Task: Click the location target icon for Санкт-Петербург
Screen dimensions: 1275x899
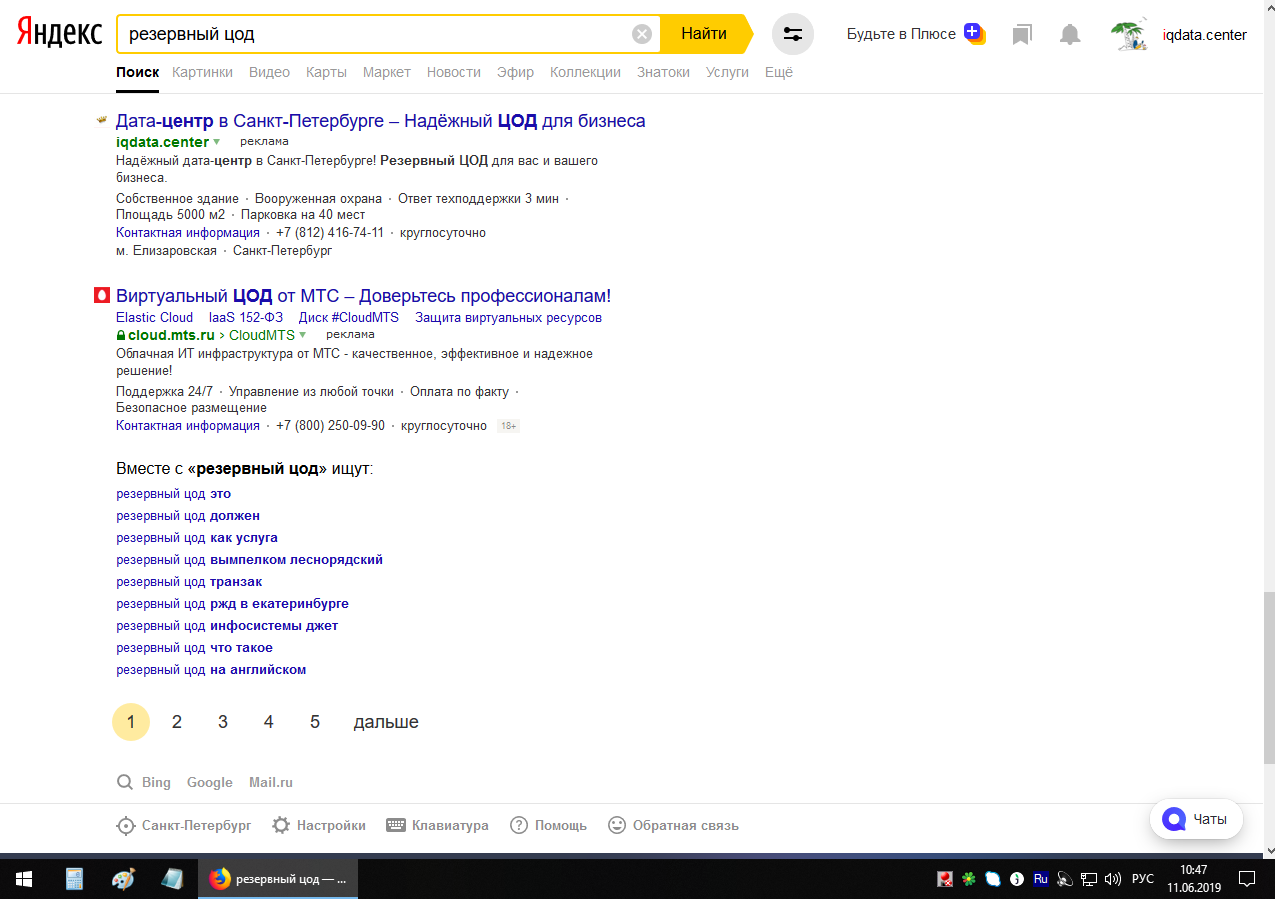Action: point(126,826)
